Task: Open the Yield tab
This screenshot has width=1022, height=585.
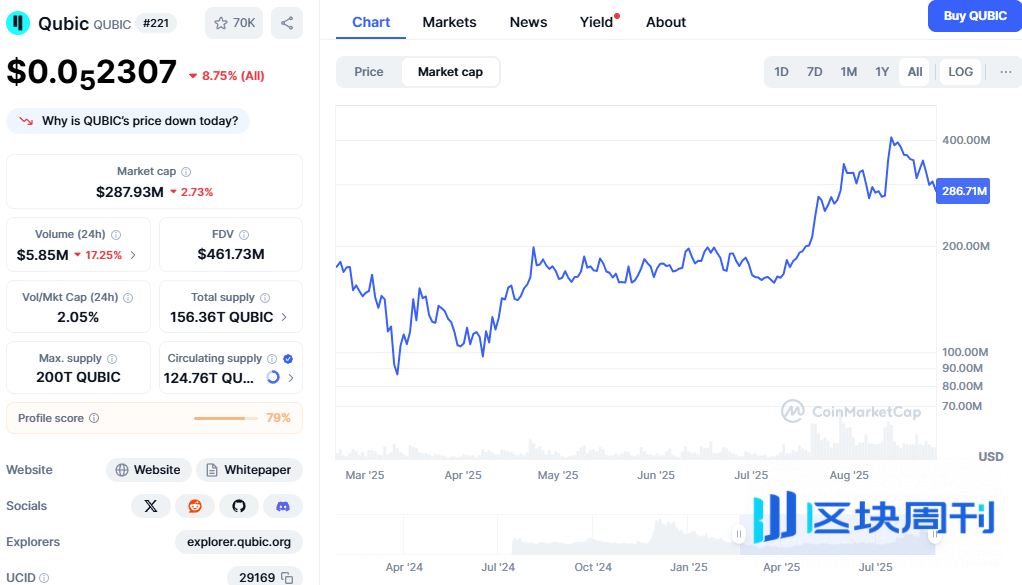Action: point(597,22)
